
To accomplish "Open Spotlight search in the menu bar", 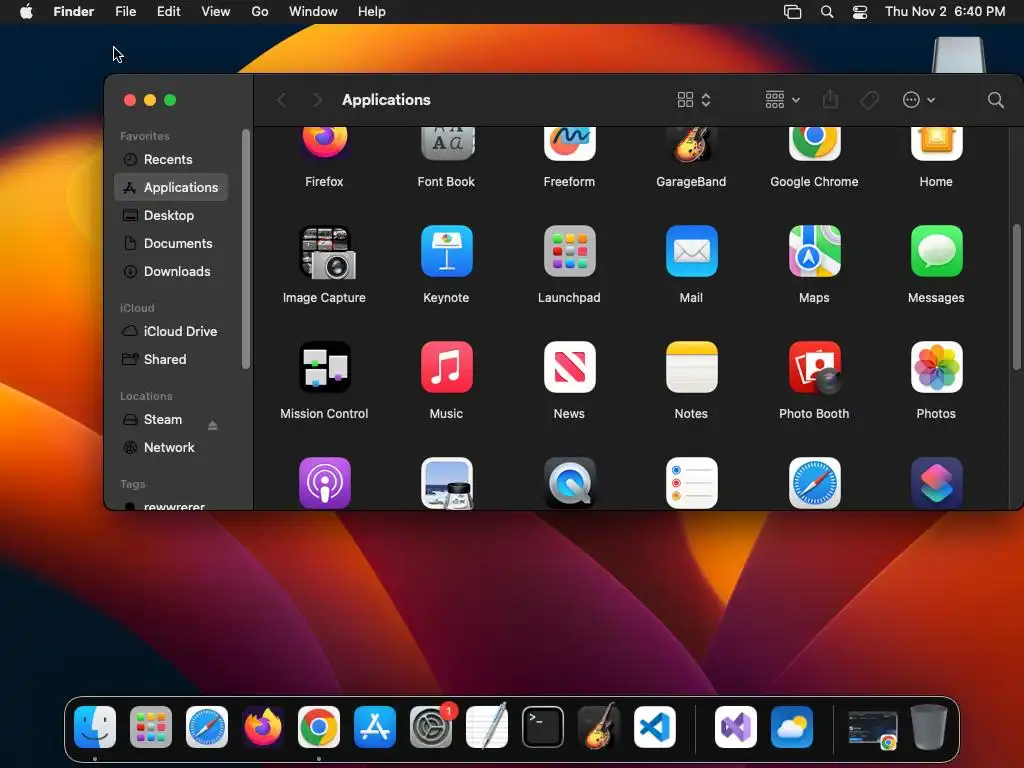I will click(x=827, y=12).
